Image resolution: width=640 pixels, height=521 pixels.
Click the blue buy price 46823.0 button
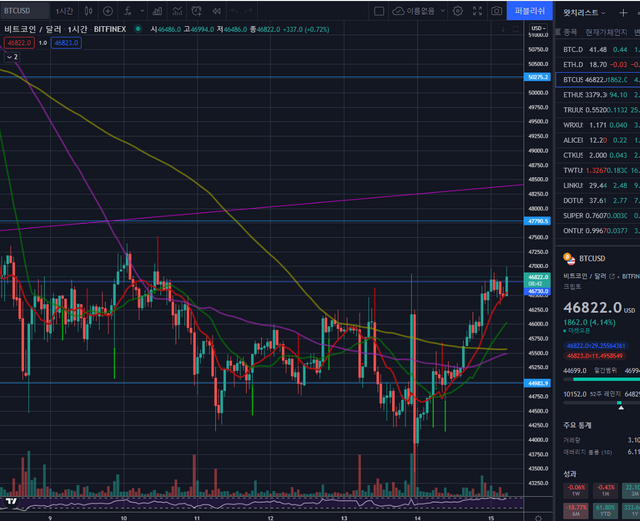pos(66,42)
